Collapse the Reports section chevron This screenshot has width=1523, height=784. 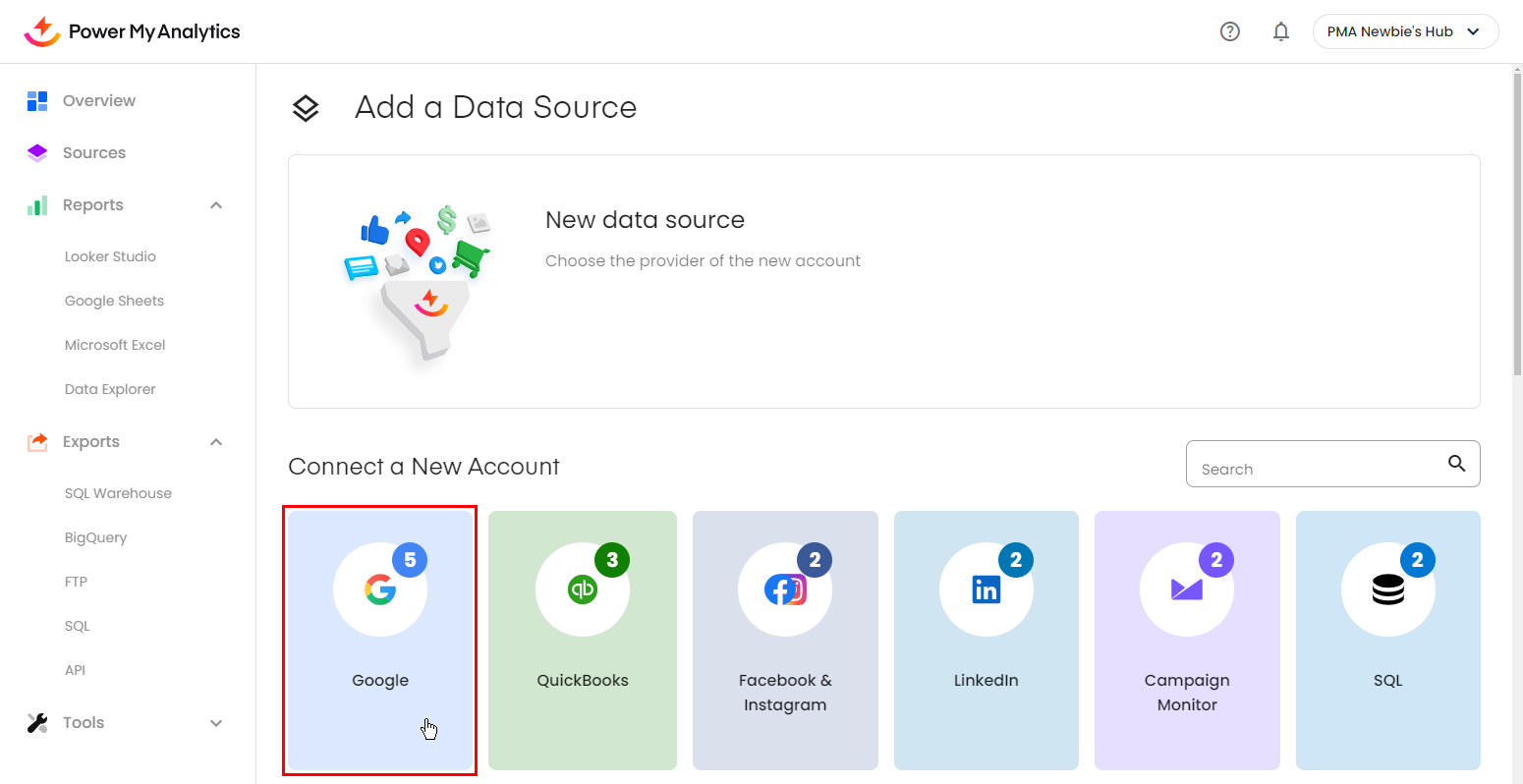tap(216, 205)
